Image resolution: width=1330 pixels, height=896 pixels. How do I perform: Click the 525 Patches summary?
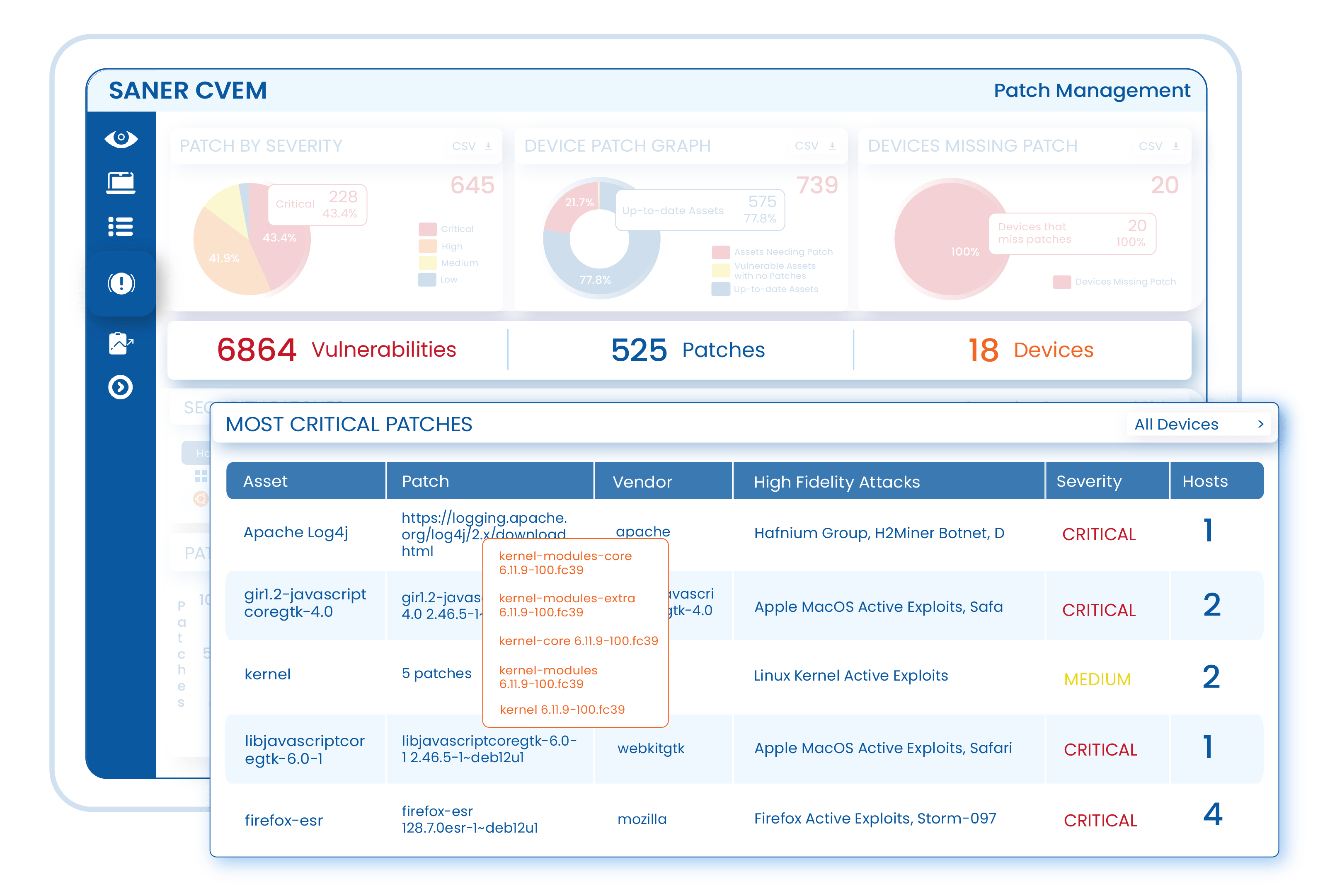click(687, 350)
